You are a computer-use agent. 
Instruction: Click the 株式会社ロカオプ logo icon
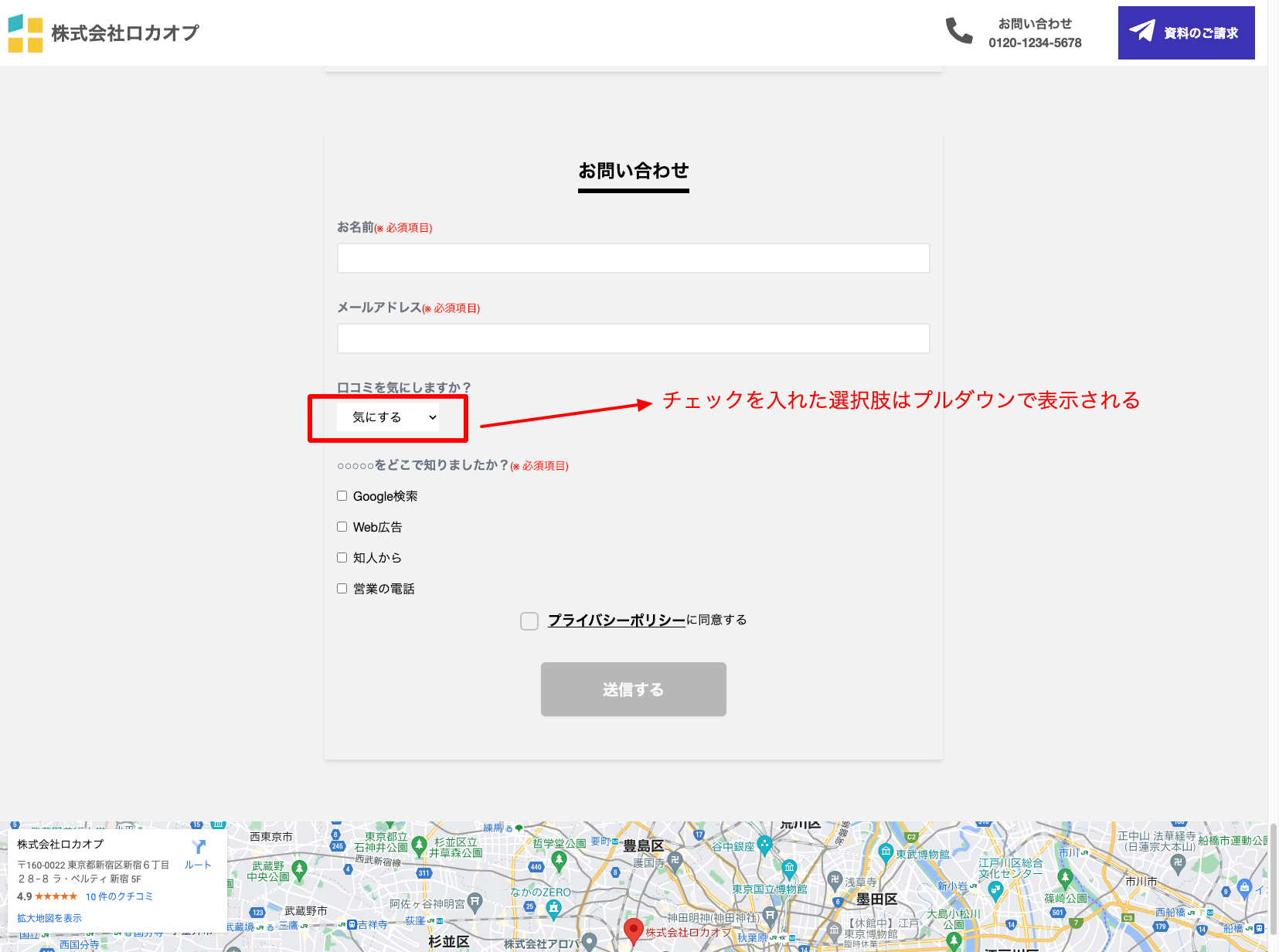[26, 33]
